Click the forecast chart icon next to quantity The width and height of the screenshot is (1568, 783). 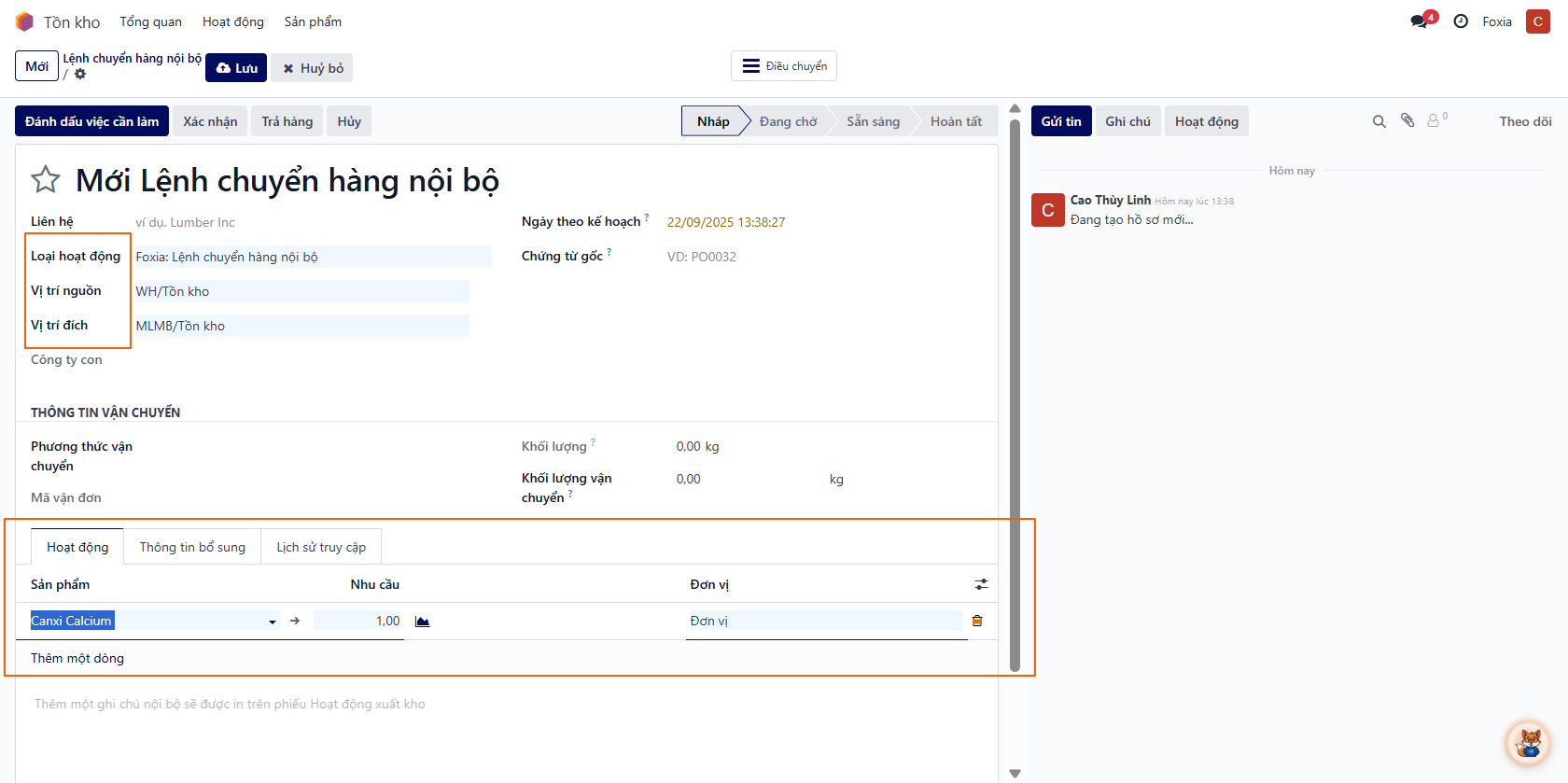click(422, 622)
